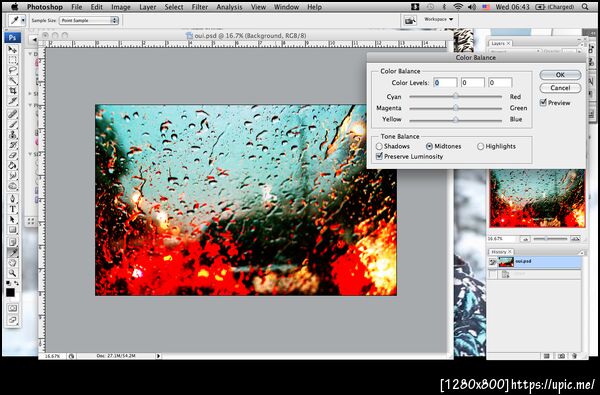Open the Layer menu
This screenshot has width=600, height=395.
point(147,7)
